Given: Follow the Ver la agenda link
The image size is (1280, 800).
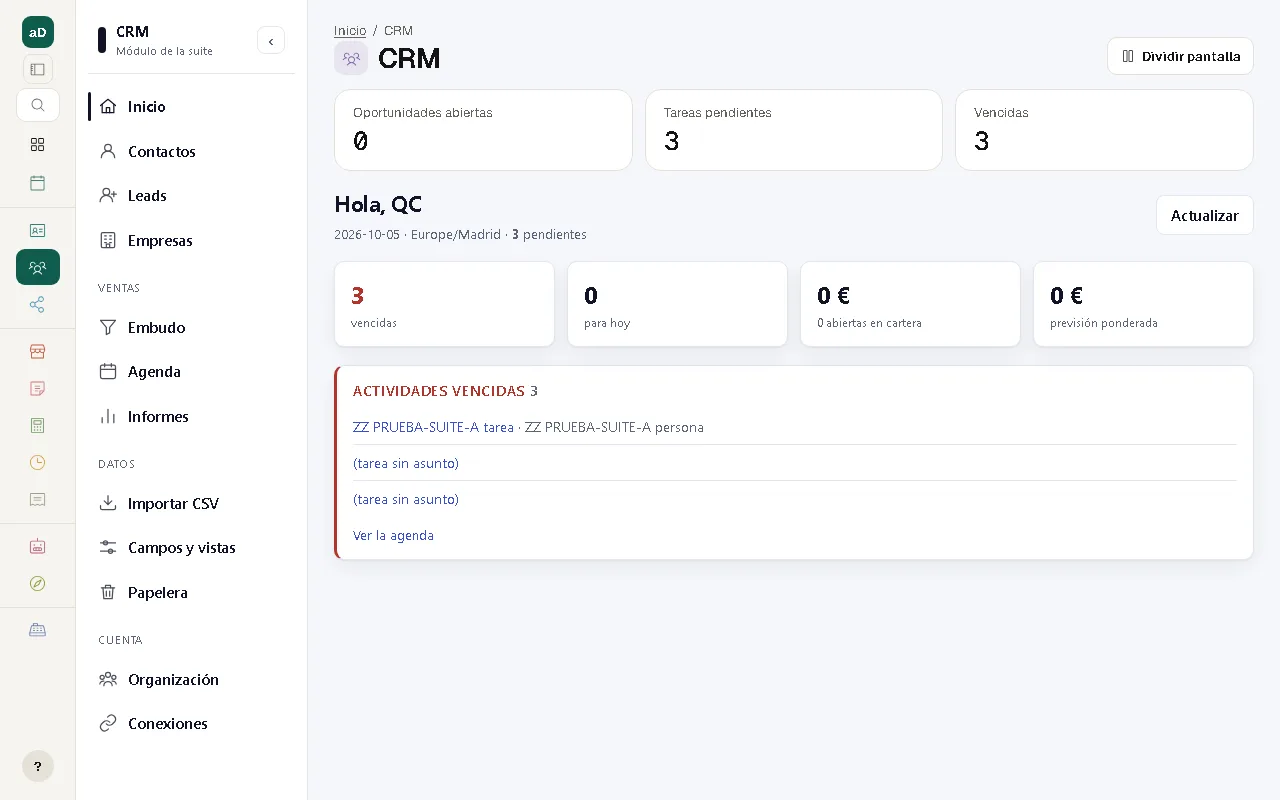Looking at the screenshot, I should pos(393,535).
